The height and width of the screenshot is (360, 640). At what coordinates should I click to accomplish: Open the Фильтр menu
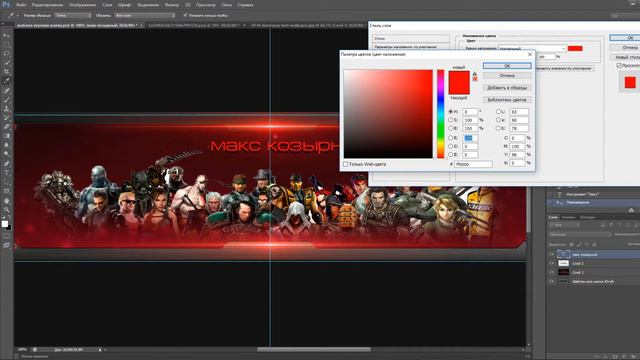click(x=172, y=5)
